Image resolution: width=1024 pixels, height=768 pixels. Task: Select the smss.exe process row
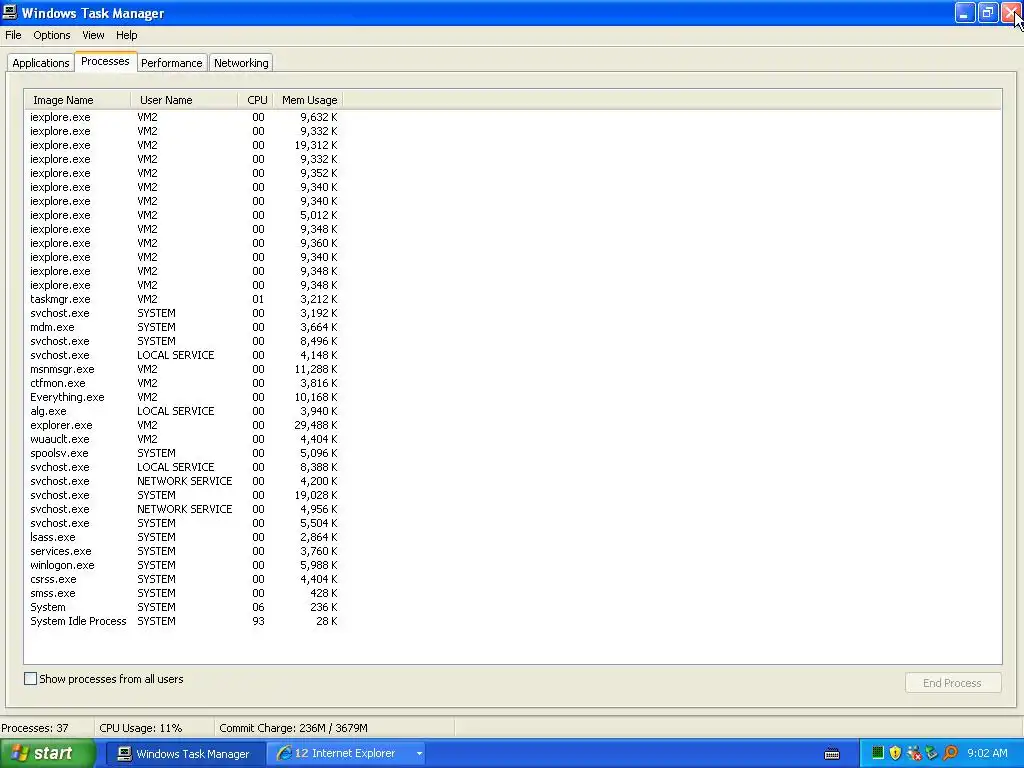click(x=184, y=594)
